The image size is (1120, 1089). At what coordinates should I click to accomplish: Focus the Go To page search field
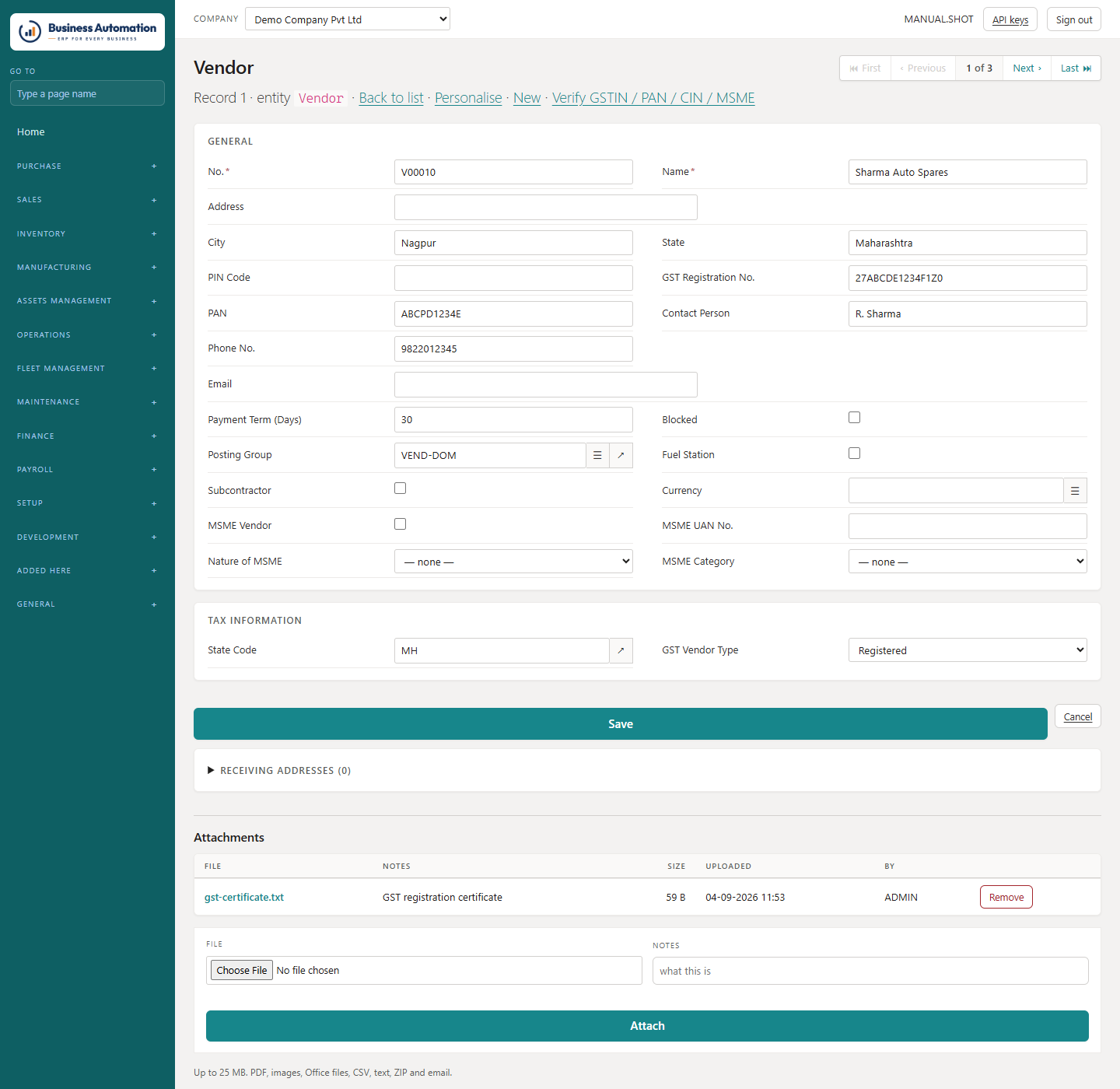coord(87,93)
